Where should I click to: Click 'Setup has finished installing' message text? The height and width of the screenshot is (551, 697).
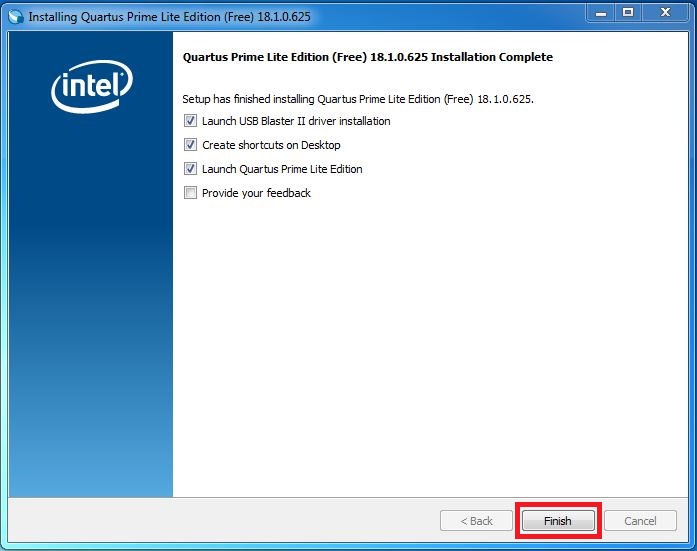tap(358, 99)
